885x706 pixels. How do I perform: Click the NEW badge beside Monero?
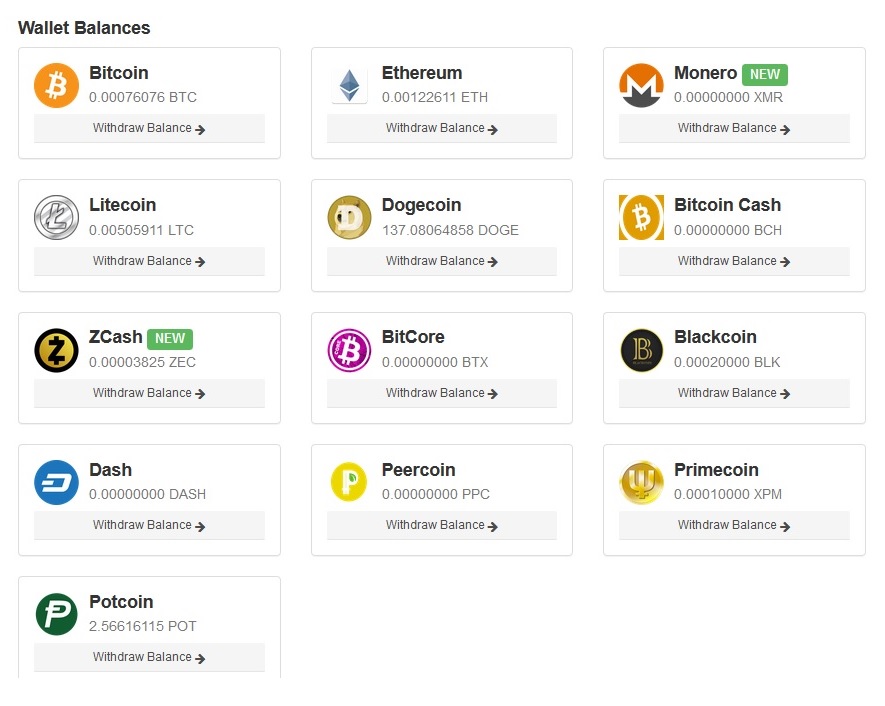(x=765, y=74)
